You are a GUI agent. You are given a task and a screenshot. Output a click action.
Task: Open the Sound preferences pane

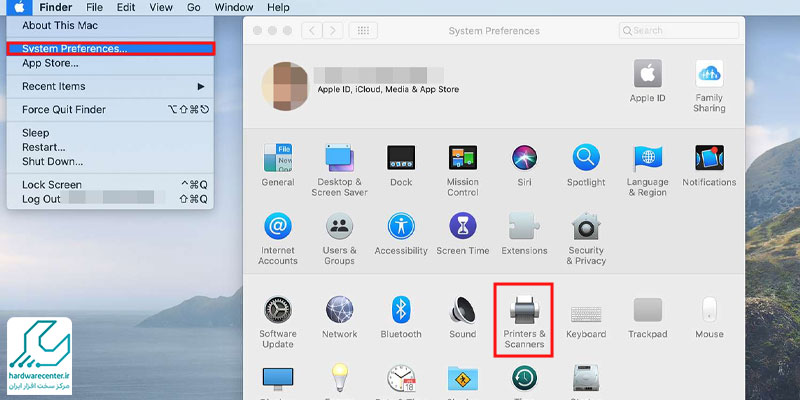pos(463,316)
